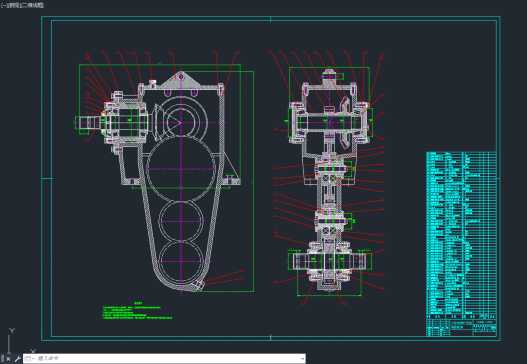Open recent commands dropdown in command line
Screen dimensions: 527x364
point(30,359)
